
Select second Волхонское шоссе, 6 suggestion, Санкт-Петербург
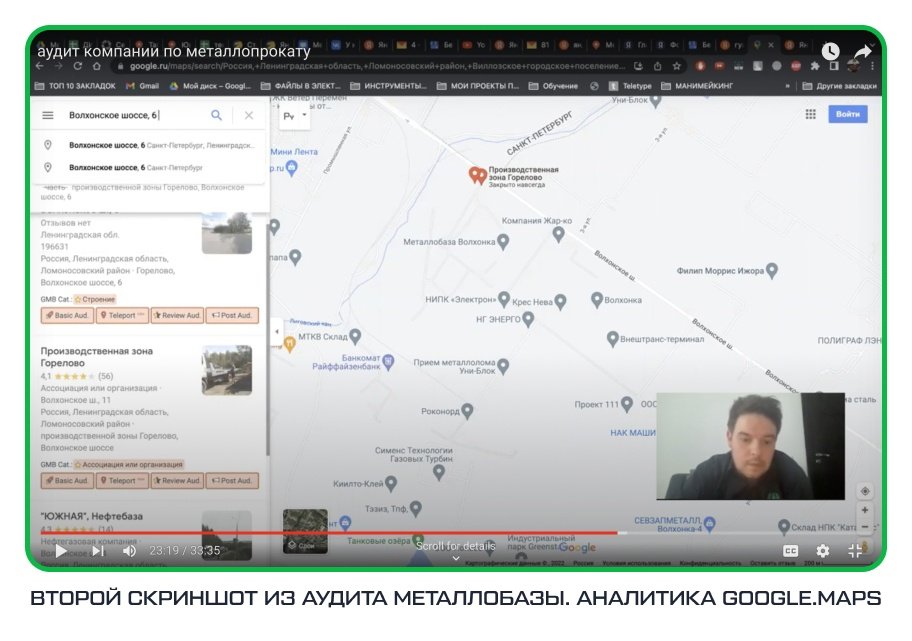pyautogui.click(x=149, y=168)
